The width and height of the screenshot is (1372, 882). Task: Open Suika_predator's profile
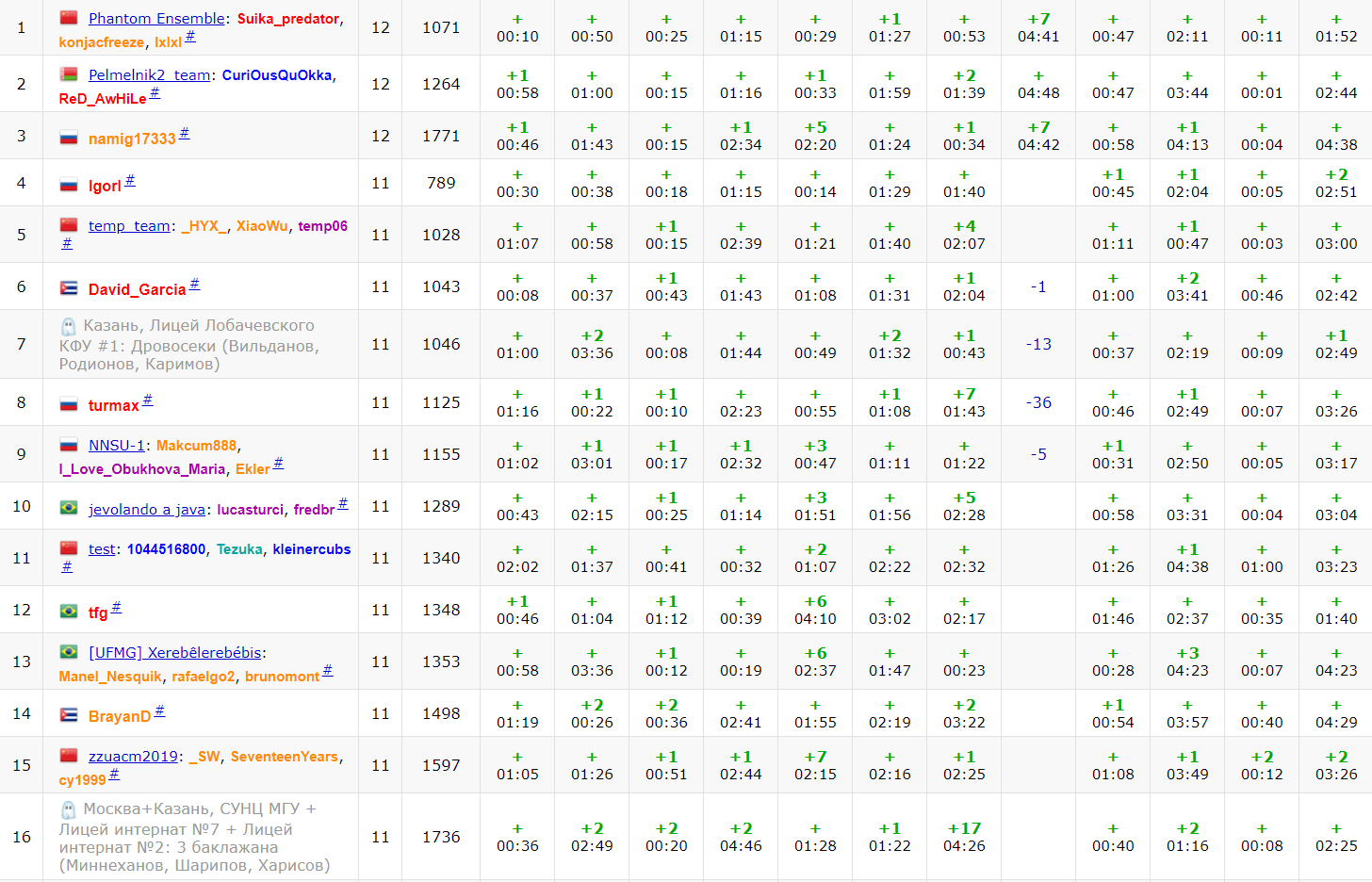(x=287, y=19)
